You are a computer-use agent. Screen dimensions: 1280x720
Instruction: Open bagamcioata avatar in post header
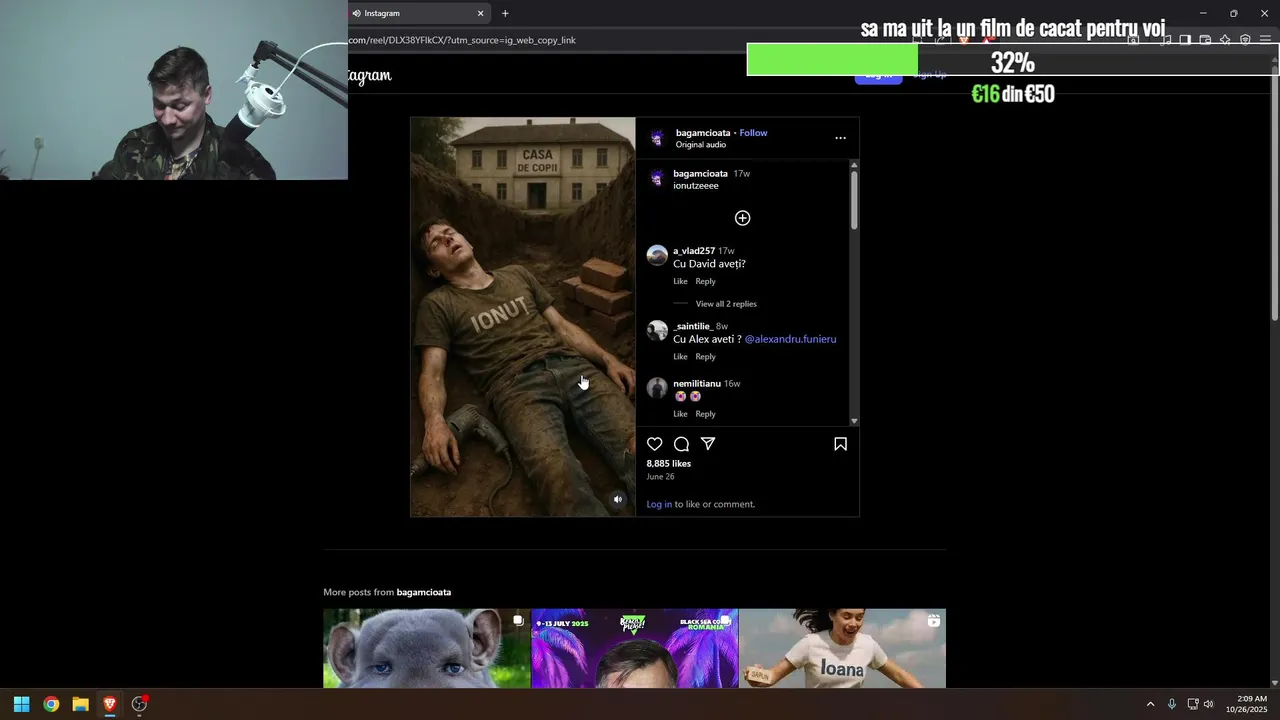coord(657,138)
